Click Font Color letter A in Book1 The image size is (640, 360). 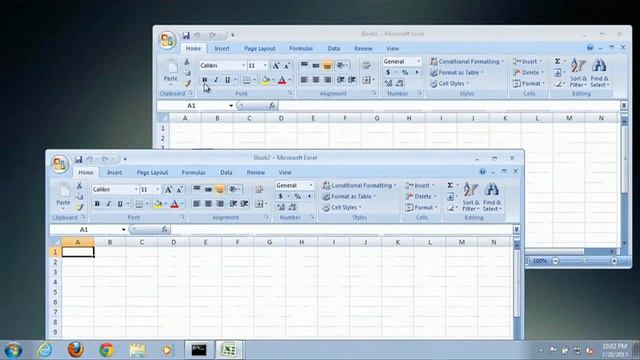282,80
